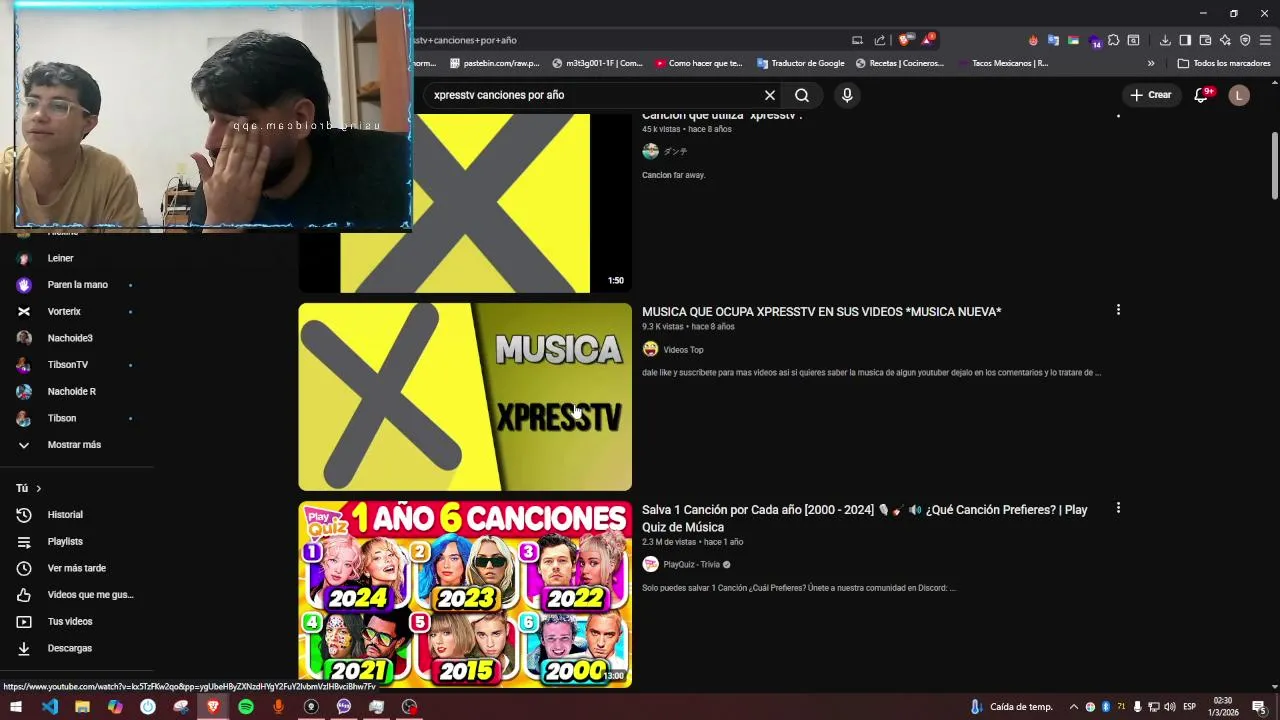The height and width of the screenshot is (720, 1280).
Task: Open Tus videos in sidebar
Action: [x=69, y=621]
